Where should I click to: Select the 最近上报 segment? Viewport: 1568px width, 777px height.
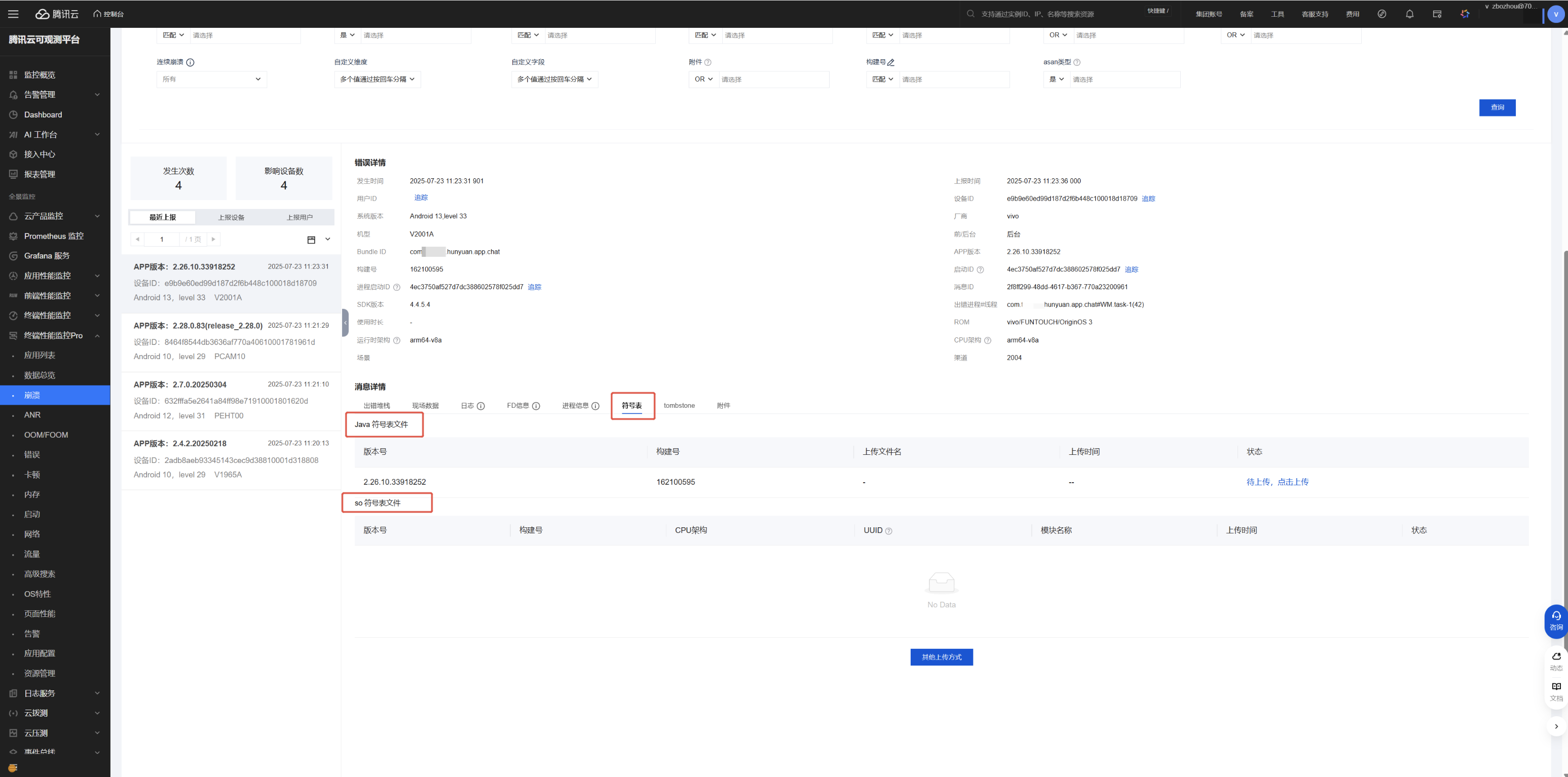coord(163,217)
